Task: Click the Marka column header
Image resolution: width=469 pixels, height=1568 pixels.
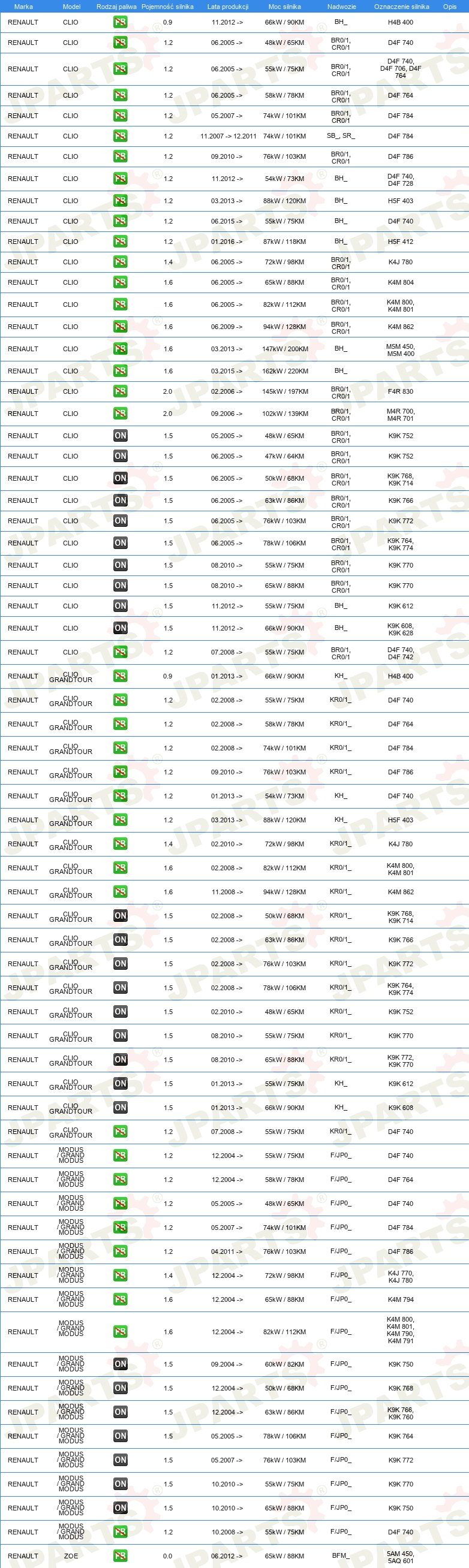Action: 23,7
